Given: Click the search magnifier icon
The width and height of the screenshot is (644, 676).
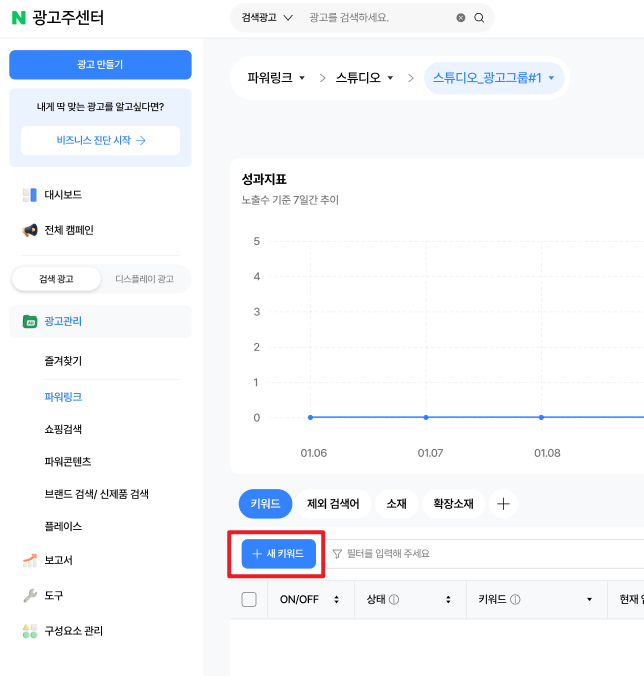Looking at the screenshot, I should coord(479,18).
